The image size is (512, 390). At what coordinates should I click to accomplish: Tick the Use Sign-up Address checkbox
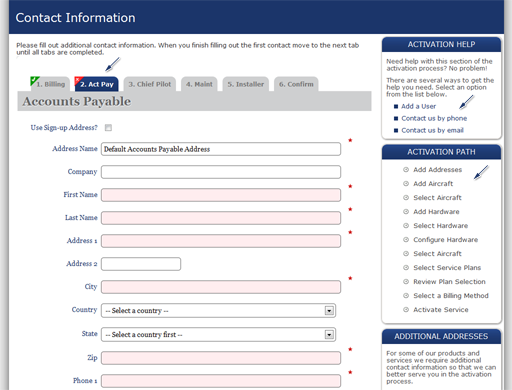108,128
